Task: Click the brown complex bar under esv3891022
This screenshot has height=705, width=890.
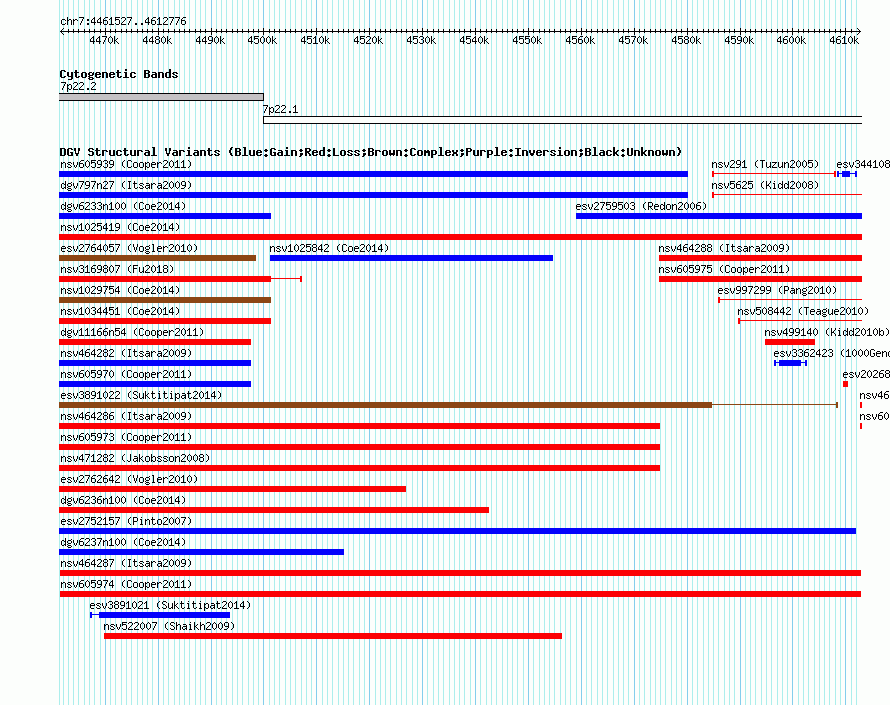Action: (385, 405)
